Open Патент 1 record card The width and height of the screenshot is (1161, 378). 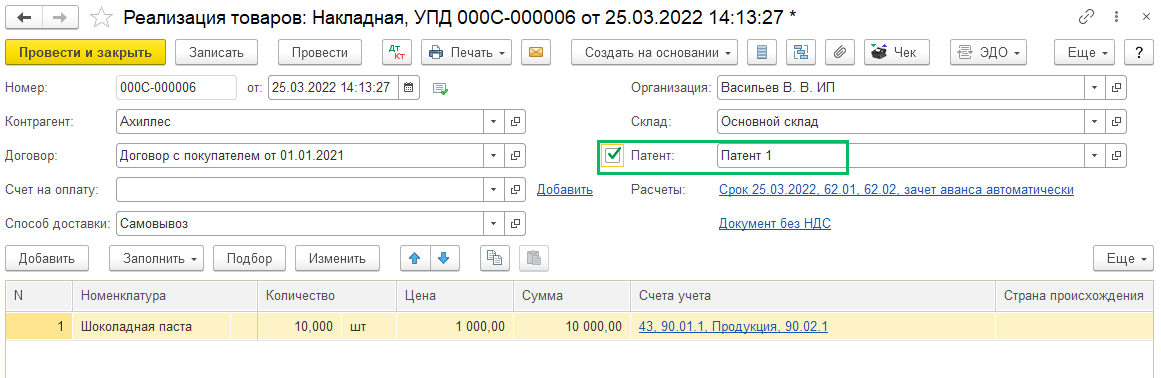tap(1116, 155)
